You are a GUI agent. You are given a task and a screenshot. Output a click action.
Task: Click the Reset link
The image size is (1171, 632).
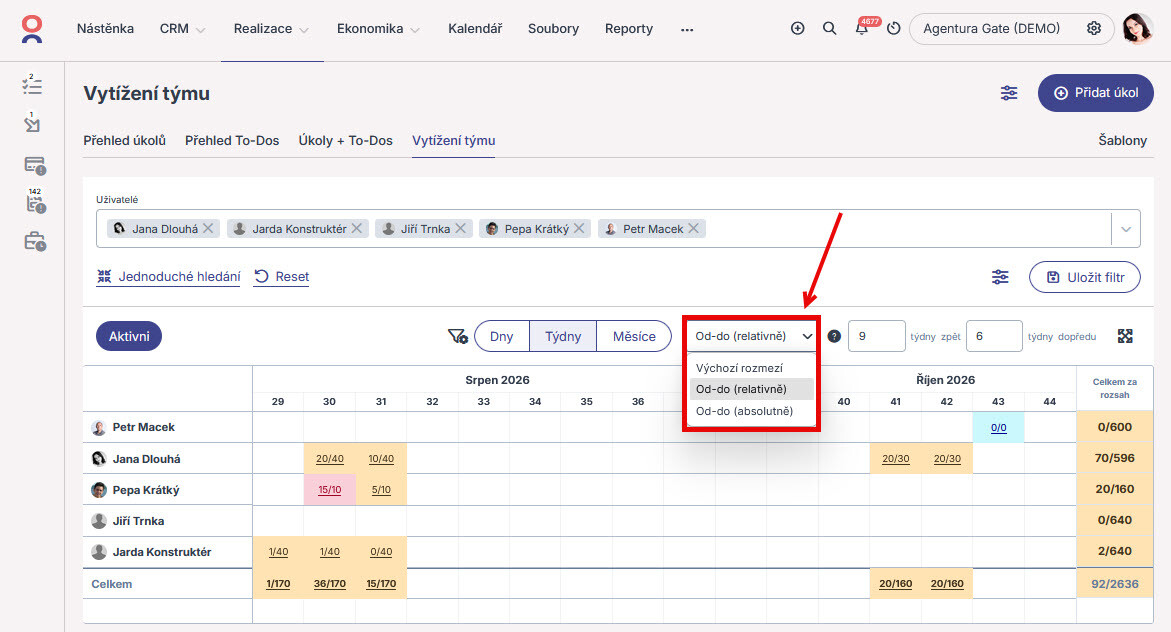(282, 276)
